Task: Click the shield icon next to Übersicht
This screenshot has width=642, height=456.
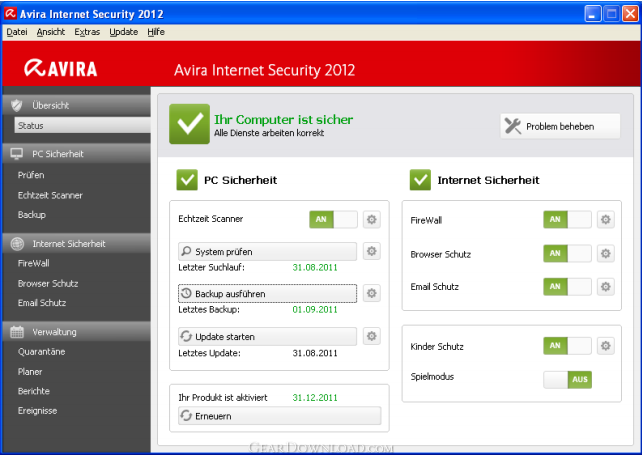Action: coord(17,105)
